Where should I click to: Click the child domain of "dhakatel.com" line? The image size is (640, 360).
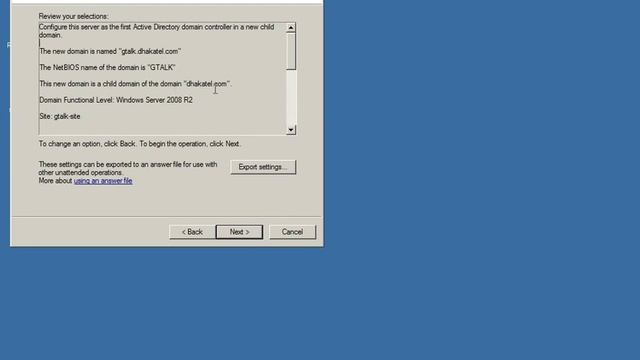pyautogui.click(x=136, y=84)
